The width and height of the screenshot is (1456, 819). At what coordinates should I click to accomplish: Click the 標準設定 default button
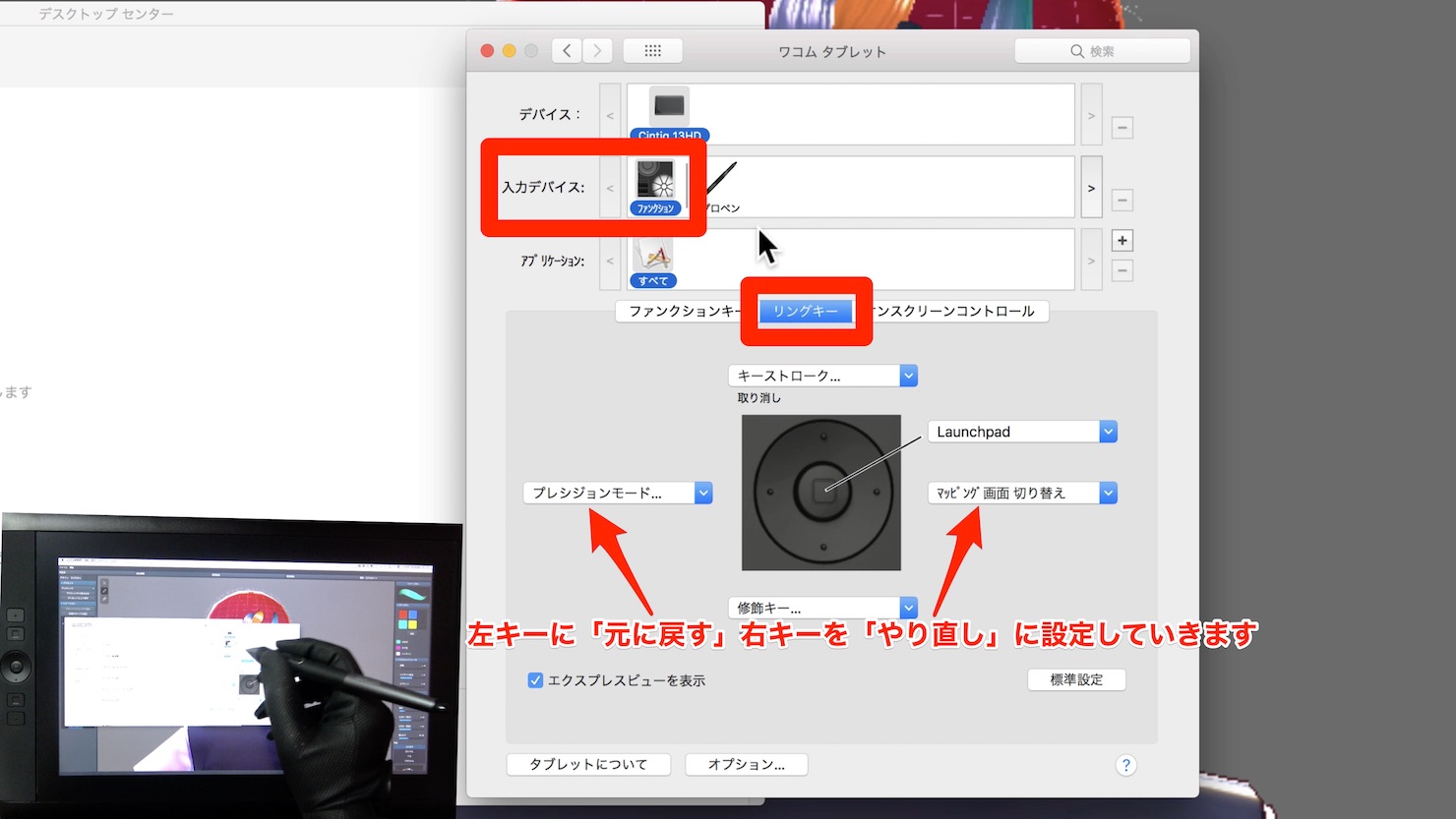(x=1076, y=679)
